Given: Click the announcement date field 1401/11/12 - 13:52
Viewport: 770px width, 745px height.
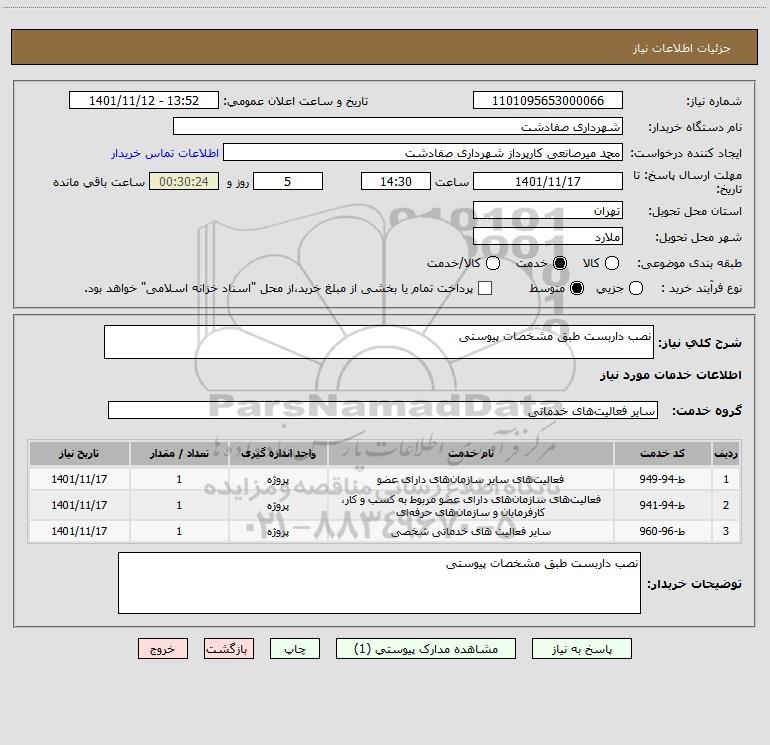Looking at the screenshot, I should pyautogui.click(x=144, y=100).
